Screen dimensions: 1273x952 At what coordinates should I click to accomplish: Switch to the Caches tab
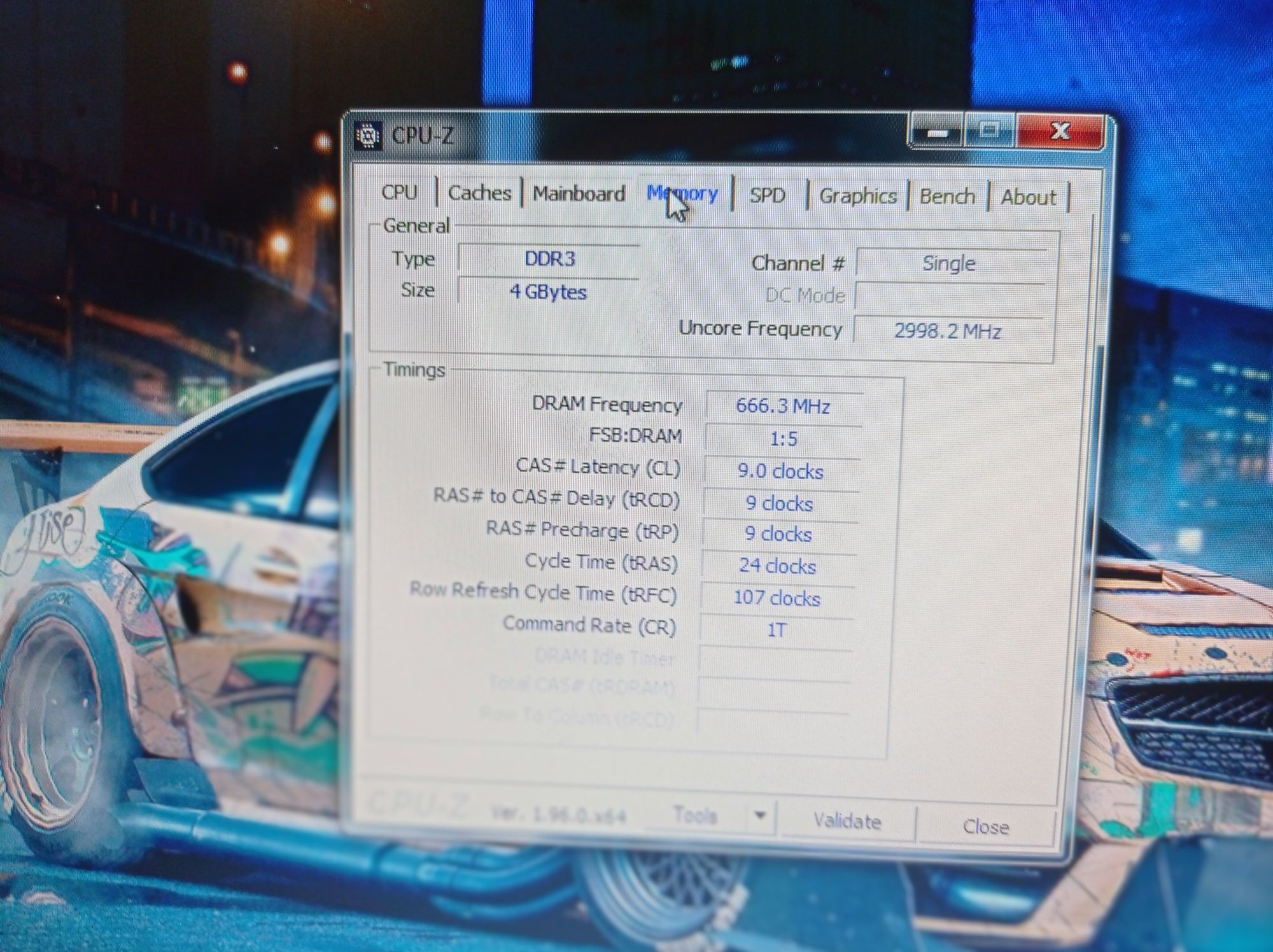click(479, 193)
